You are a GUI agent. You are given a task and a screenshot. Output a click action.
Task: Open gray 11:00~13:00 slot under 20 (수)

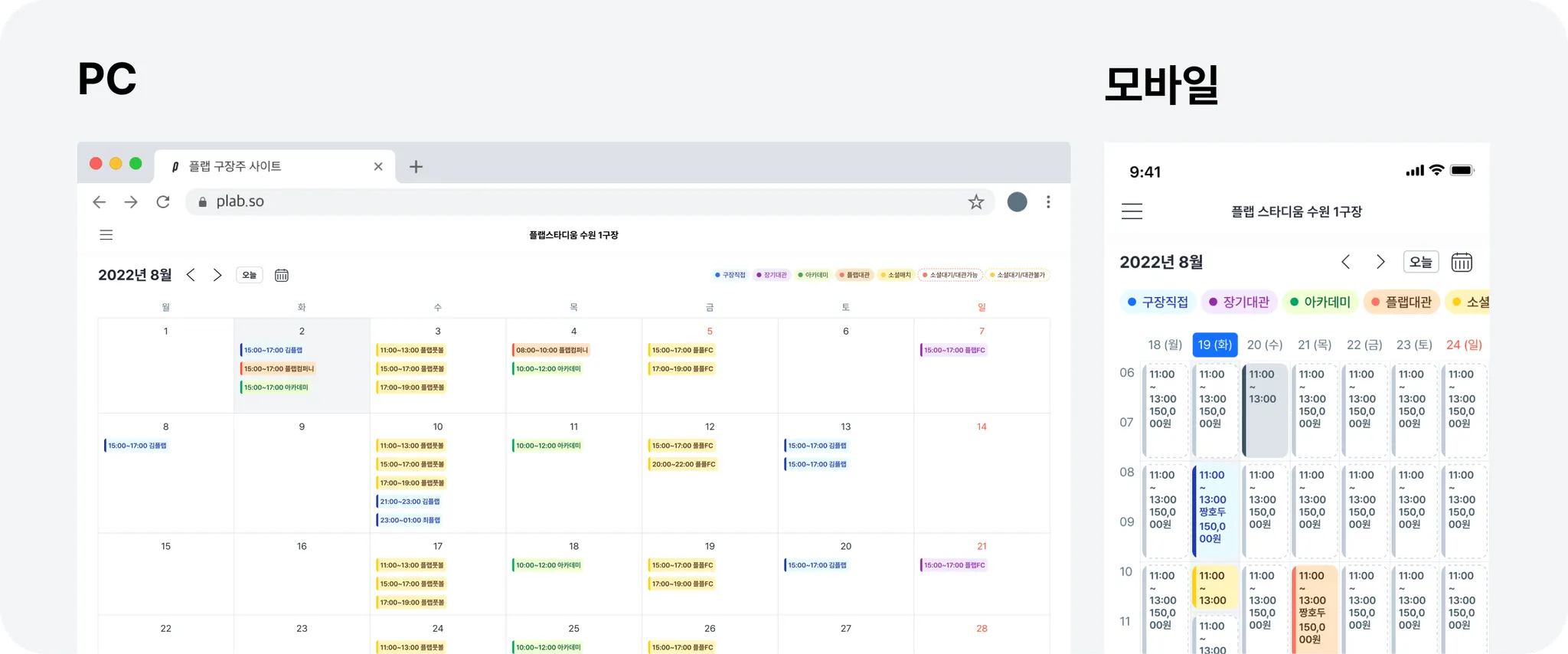click(x=1265, y=410)
